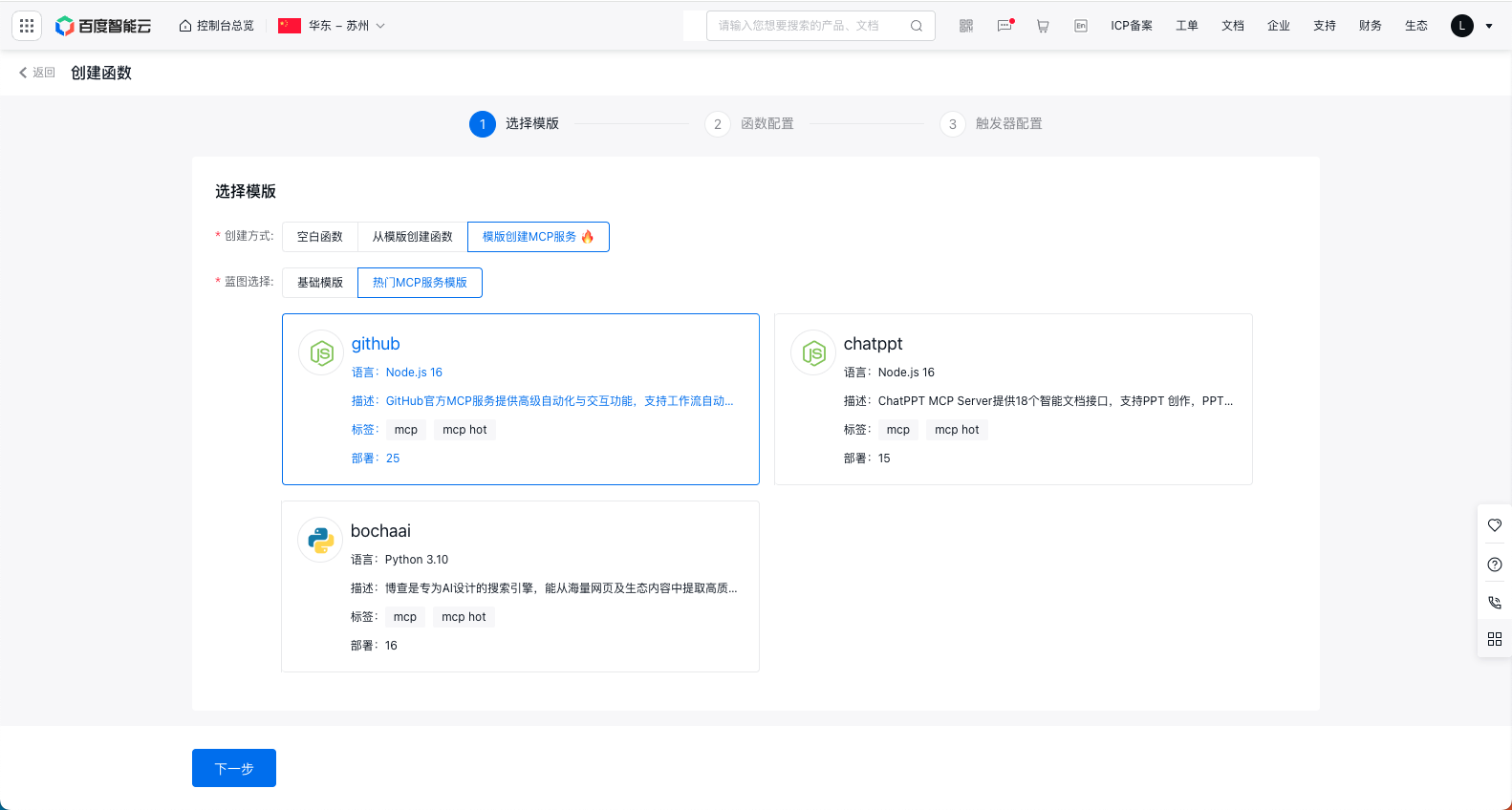Screen dimensions: 1512x810
Task: Click 语言: Python 3.10 on bochaai card
Action: [x=400, y=560]
